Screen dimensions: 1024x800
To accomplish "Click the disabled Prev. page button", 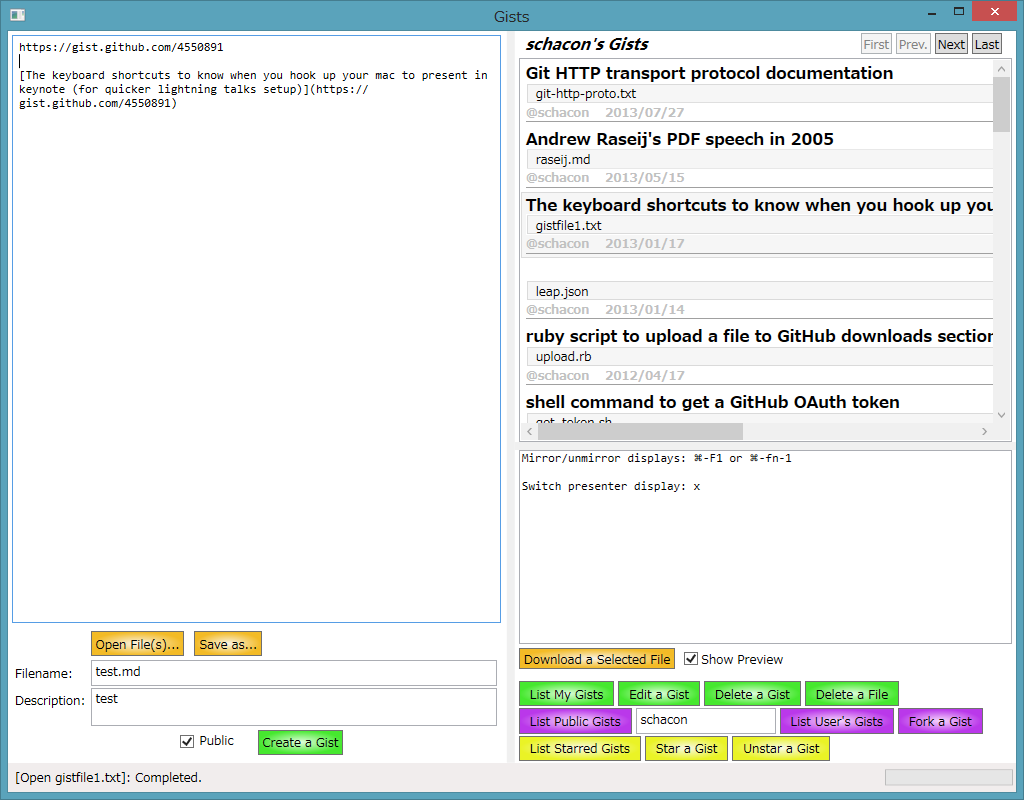I will [913, 44].
